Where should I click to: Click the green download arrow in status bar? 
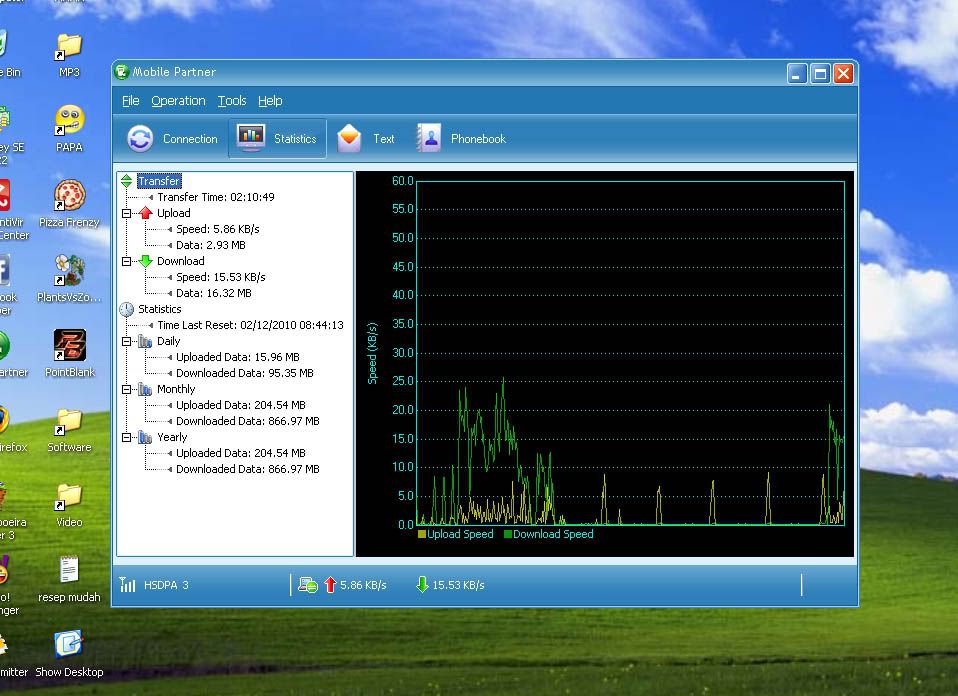coord(422,585)
